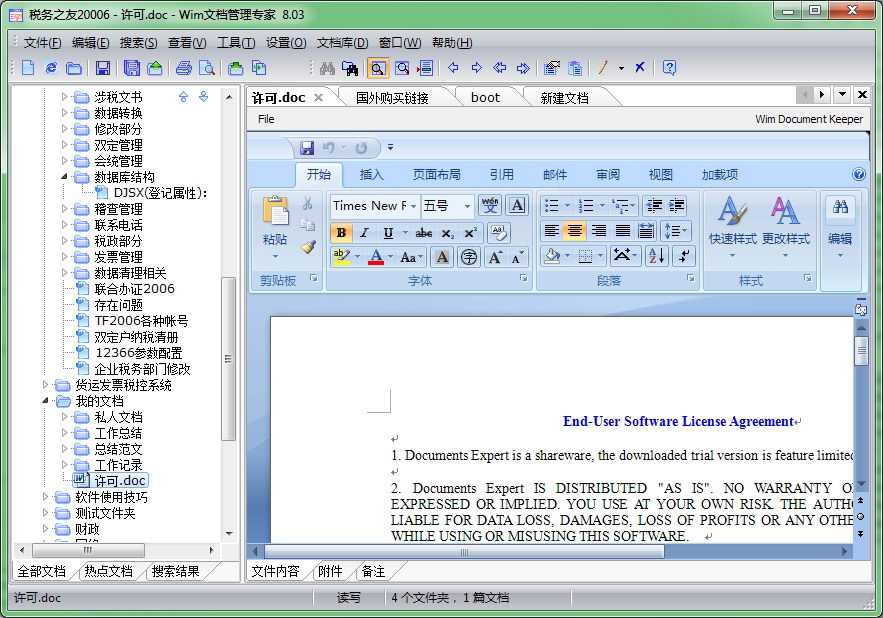Toggle justify text alignment
The height and width of the screenshot is (618, 883).
pyautogui.click(x=622, y=230)
